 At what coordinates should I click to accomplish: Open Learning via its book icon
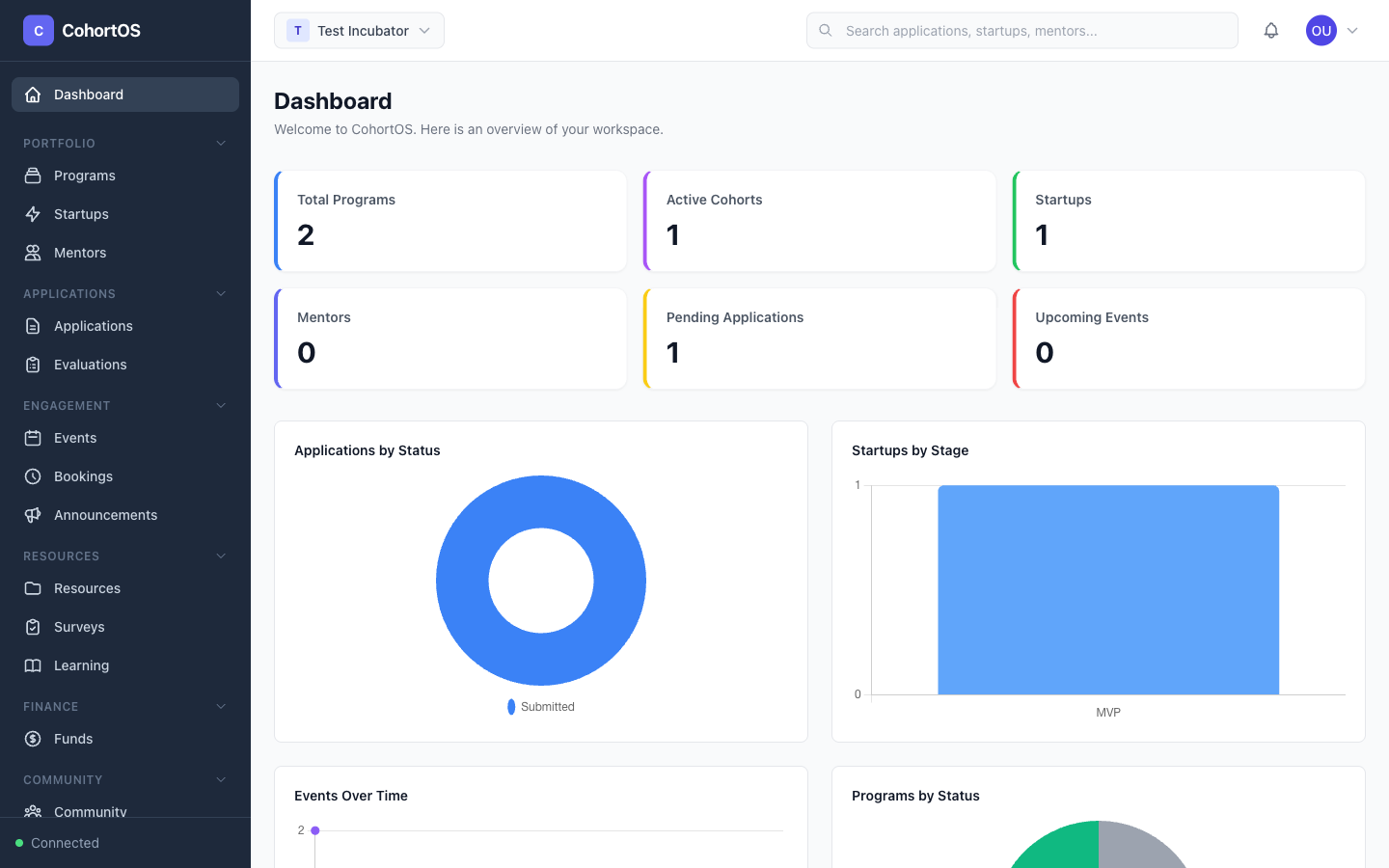32,665
